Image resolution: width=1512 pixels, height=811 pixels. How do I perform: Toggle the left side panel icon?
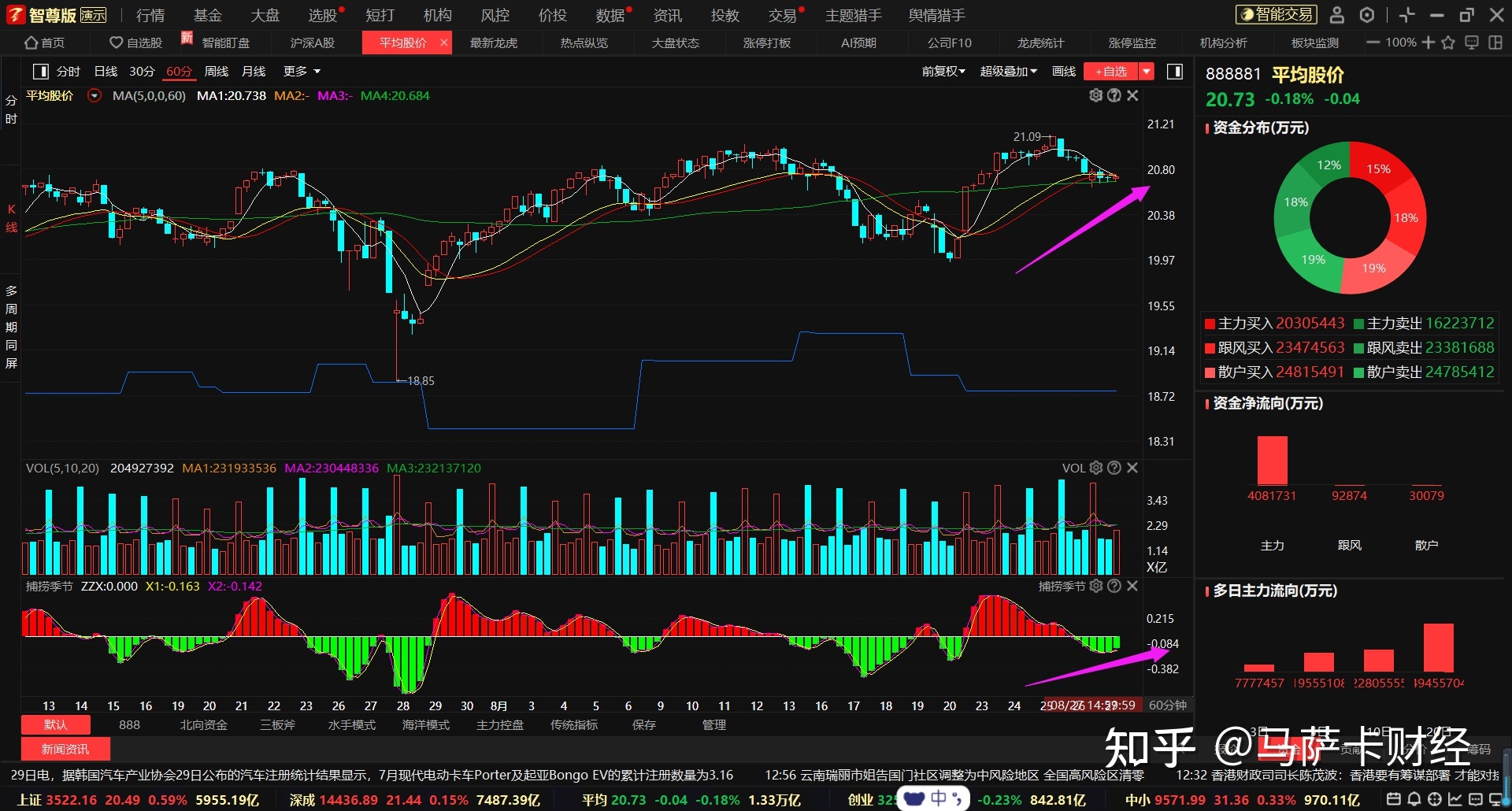click(40, 72)
